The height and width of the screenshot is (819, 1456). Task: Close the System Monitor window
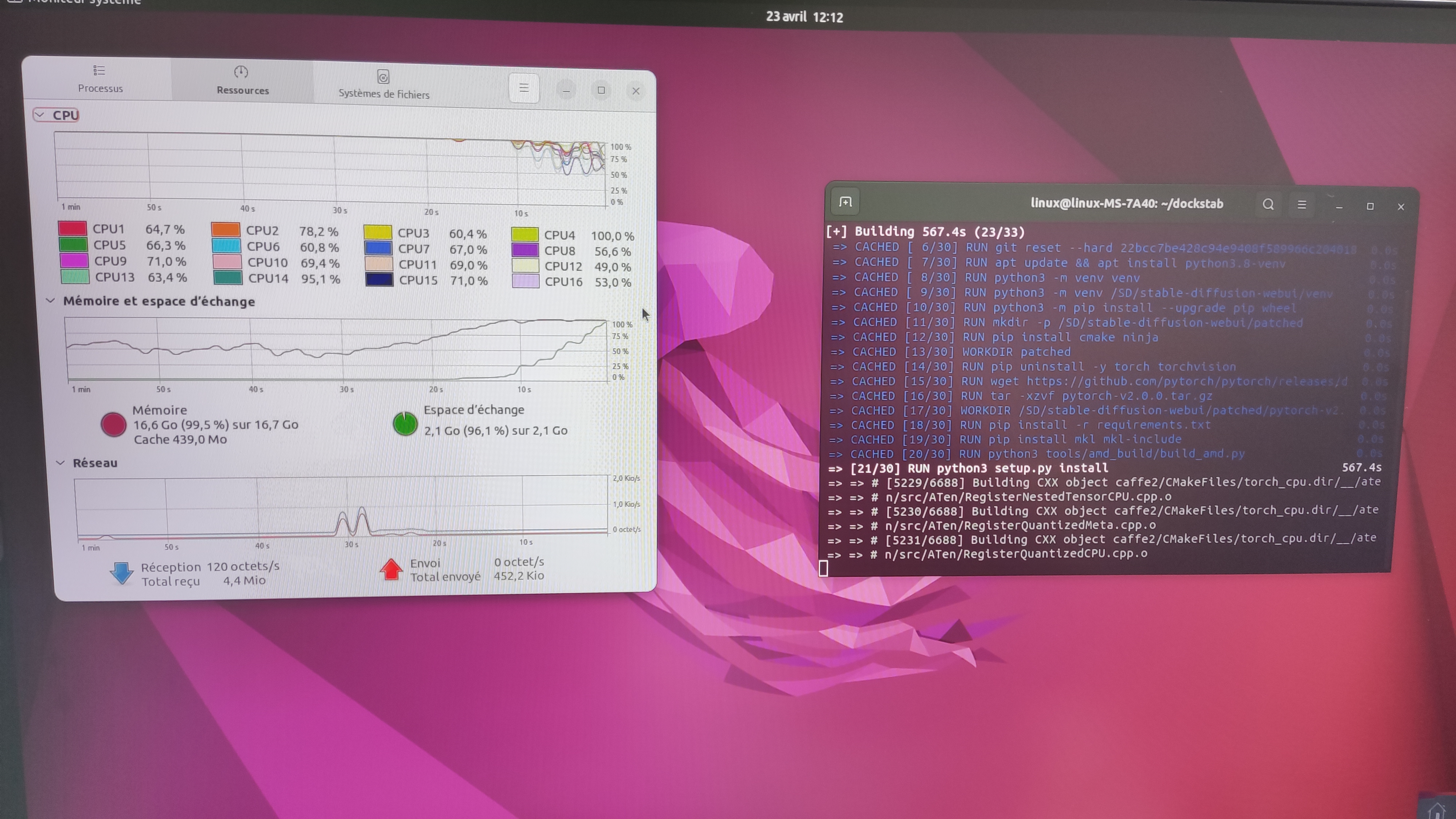click(x=636, y=91)
